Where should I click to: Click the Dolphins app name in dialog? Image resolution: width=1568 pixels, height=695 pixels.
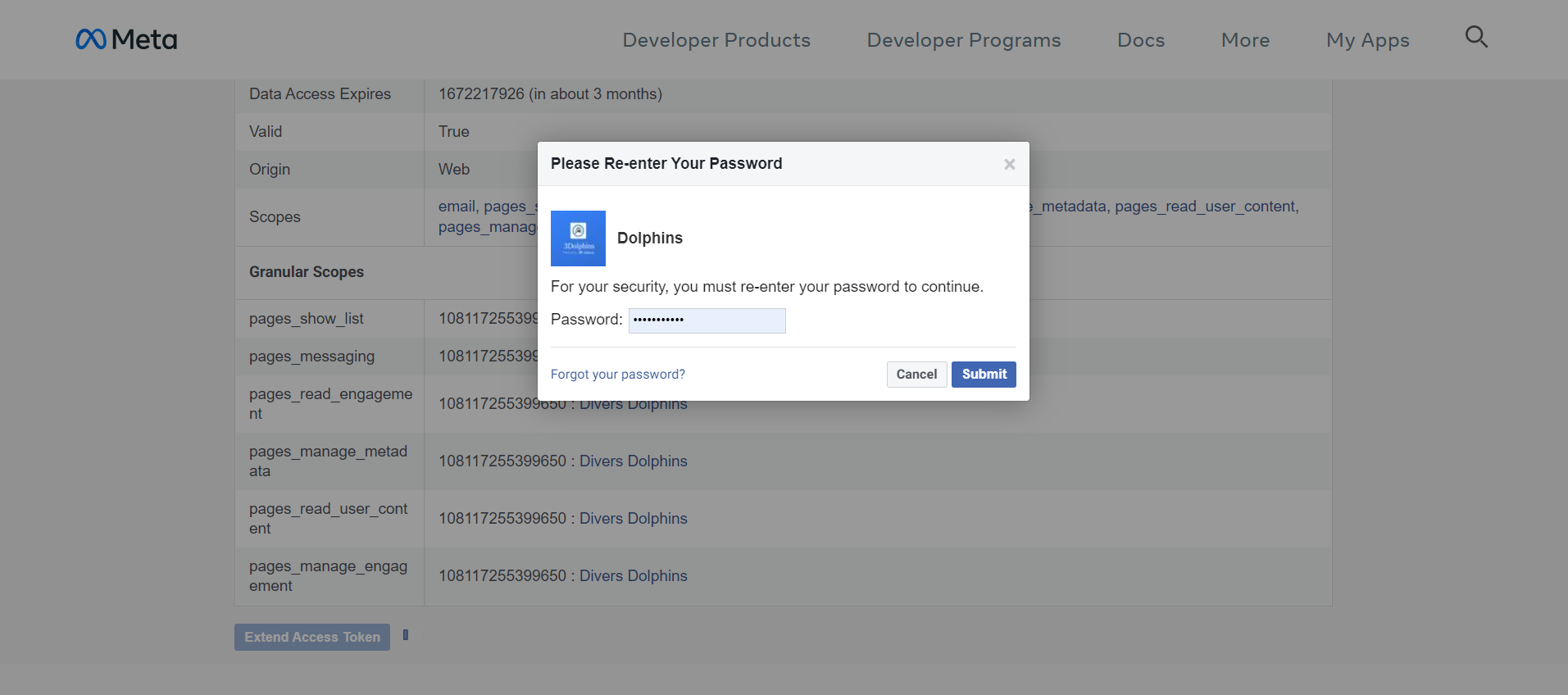click(x=649, y=238)
